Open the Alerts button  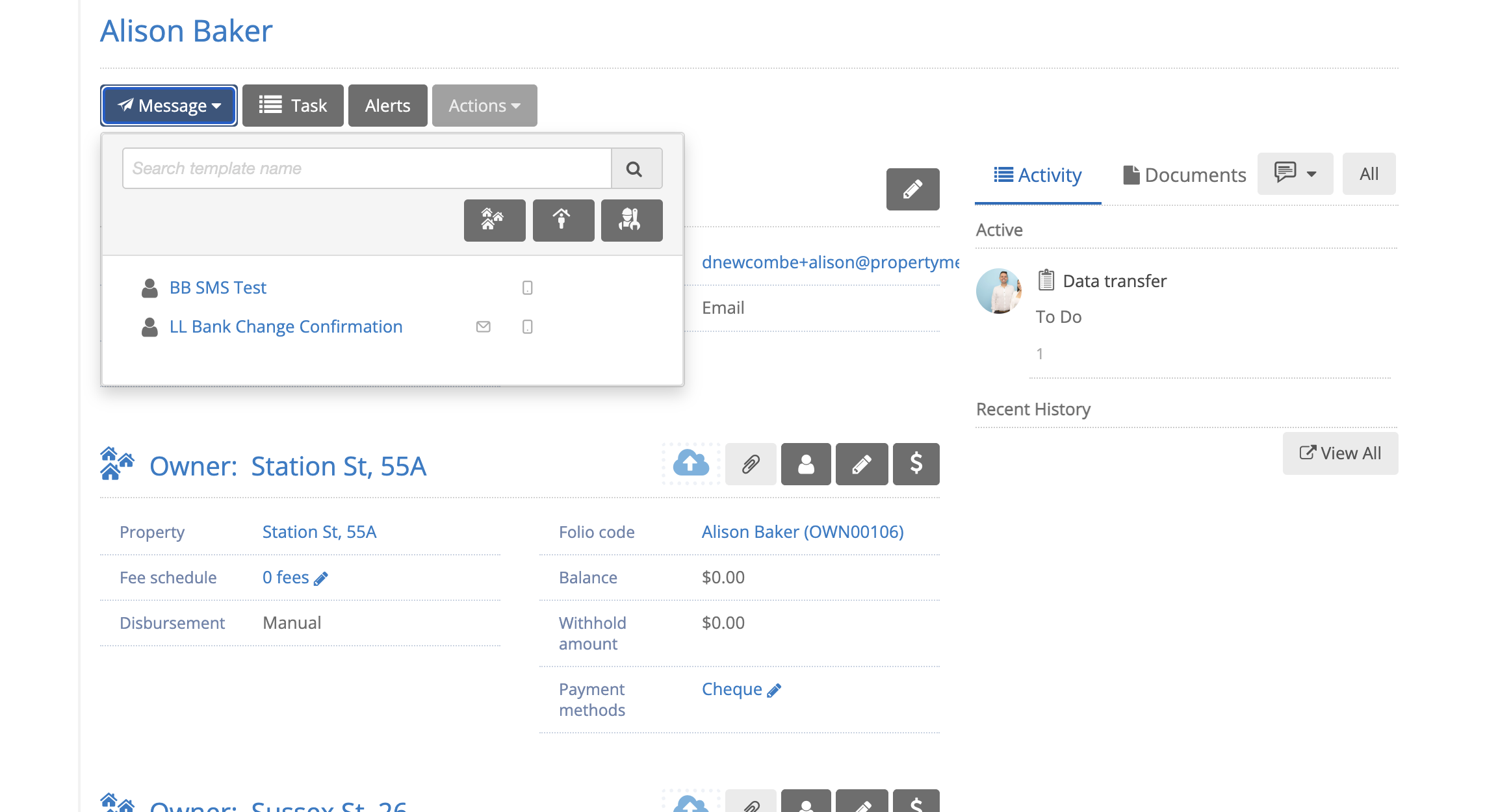387,105
